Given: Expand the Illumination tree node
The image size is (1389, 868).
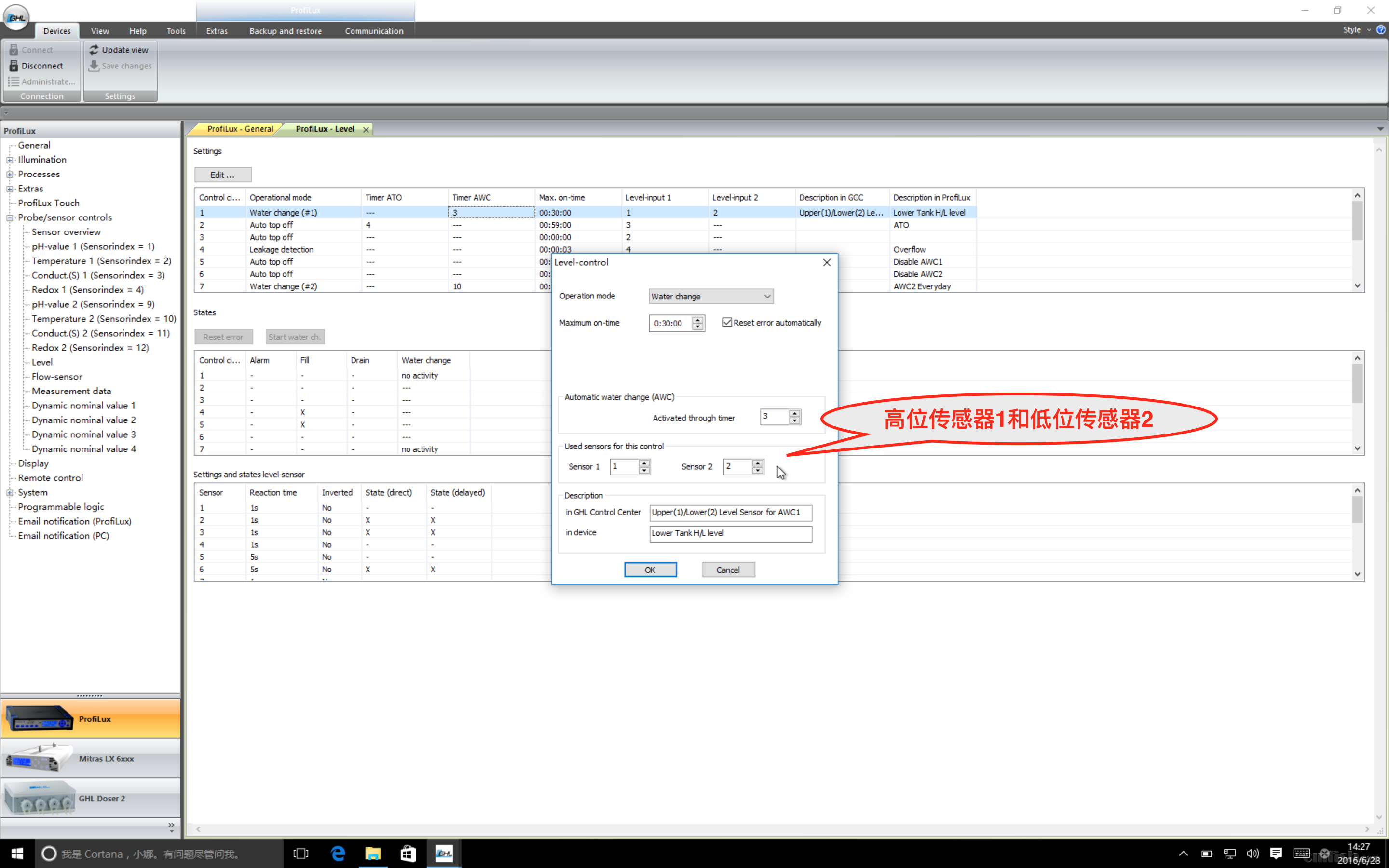Looking at the screenshot, I should pos(10,160).
